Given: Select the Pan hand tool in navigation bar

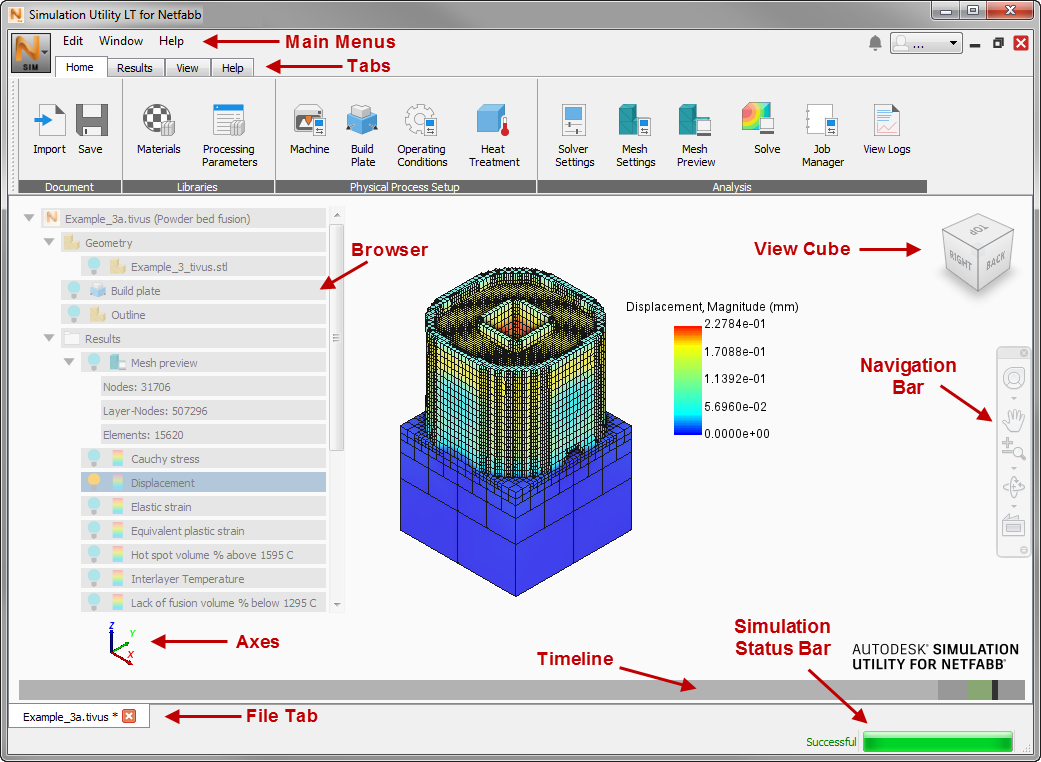Looking at the screenshot, I should coord(1014,420).
